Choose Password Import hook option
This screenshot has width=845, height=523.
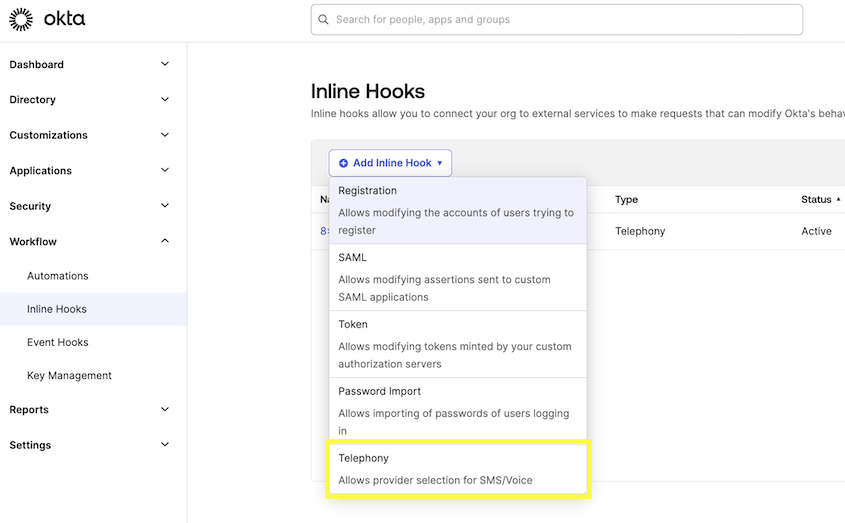click(x=458, y=411)
